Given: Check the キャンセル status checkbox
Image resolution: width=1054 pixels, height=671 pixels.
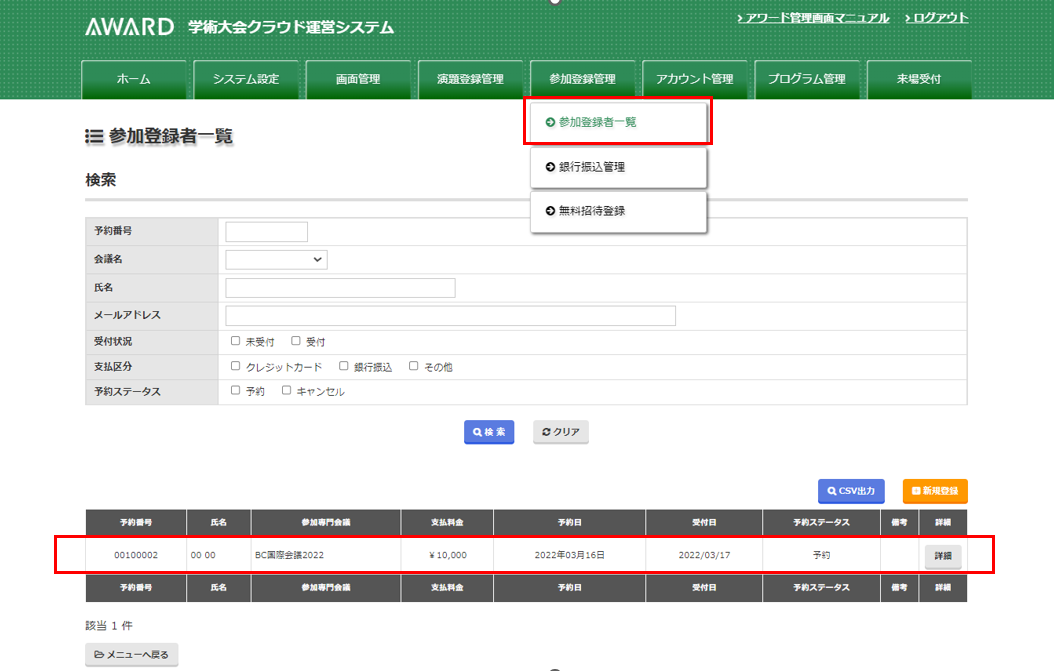Looking at the screenshot, I should [x=287, y=391].
